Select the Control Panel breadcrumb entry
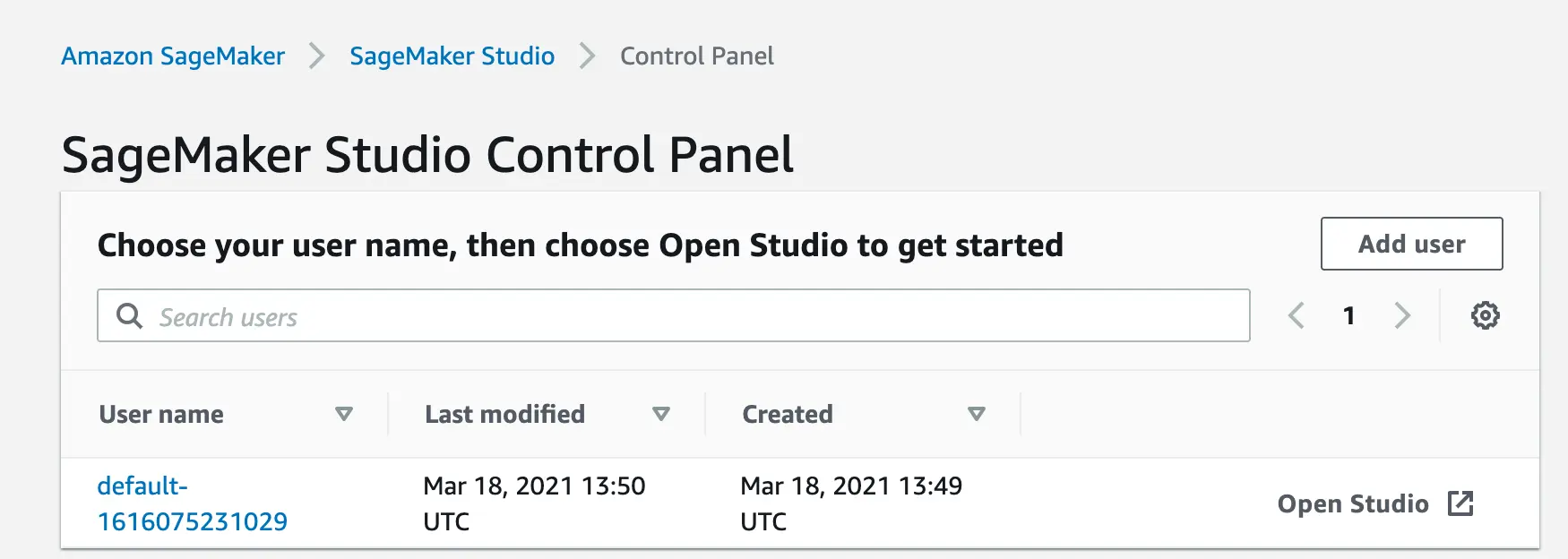This screenshot has width=1568, height=559. (x=696, y=56)
